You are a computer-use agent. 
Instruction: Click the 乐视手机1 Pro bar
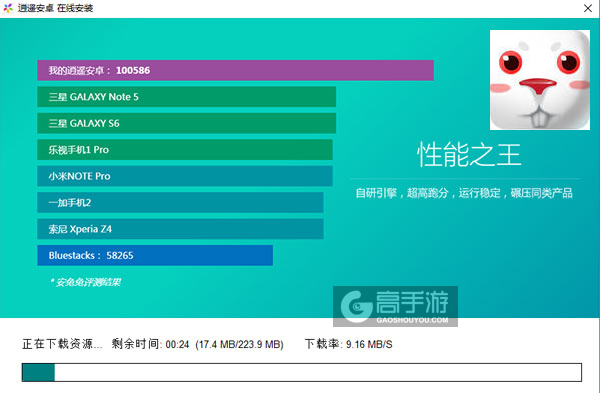coord(185,150)
